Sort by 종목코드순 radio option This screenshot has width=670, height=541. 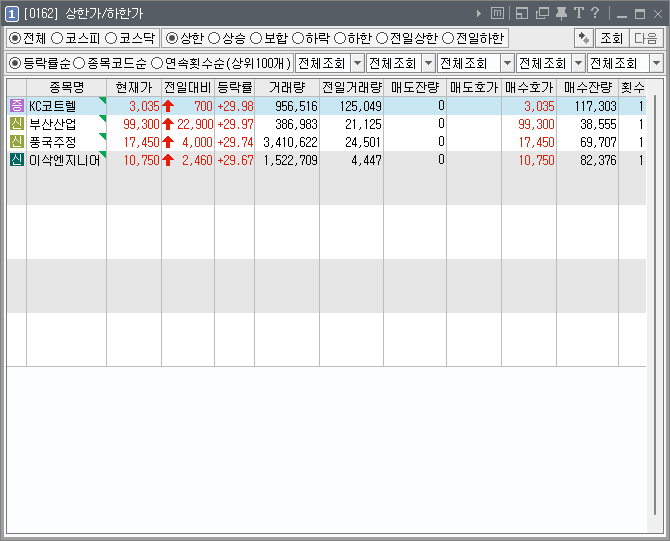(x=79, y=64)
